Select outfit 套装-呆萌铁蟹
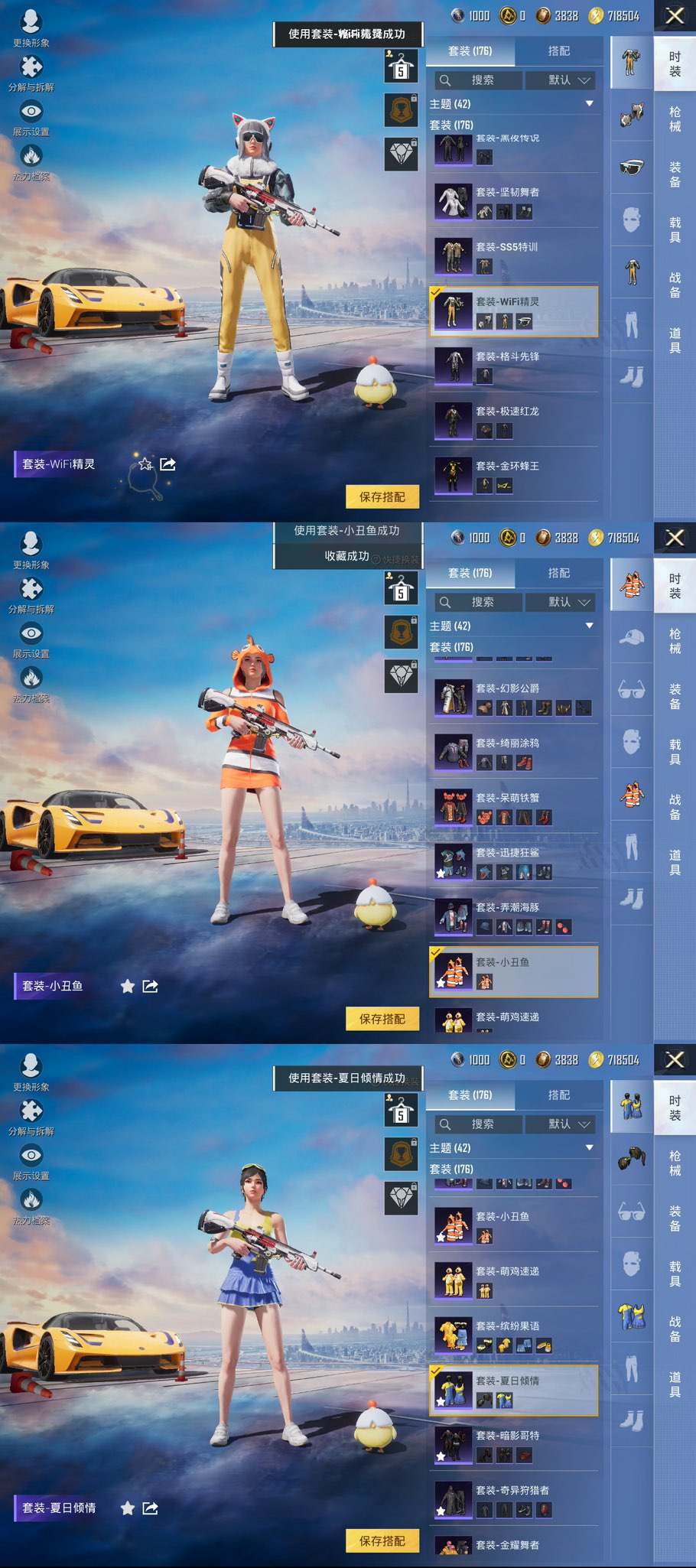Viewport: 696px width, 1568px height. (x=513, y=808)
